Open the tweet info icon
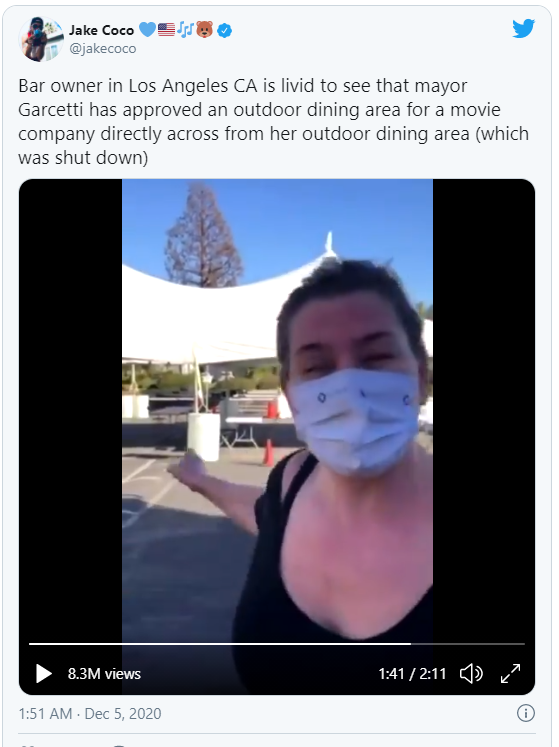Viewport: 559px width, 747px height. tap(526, 713)
